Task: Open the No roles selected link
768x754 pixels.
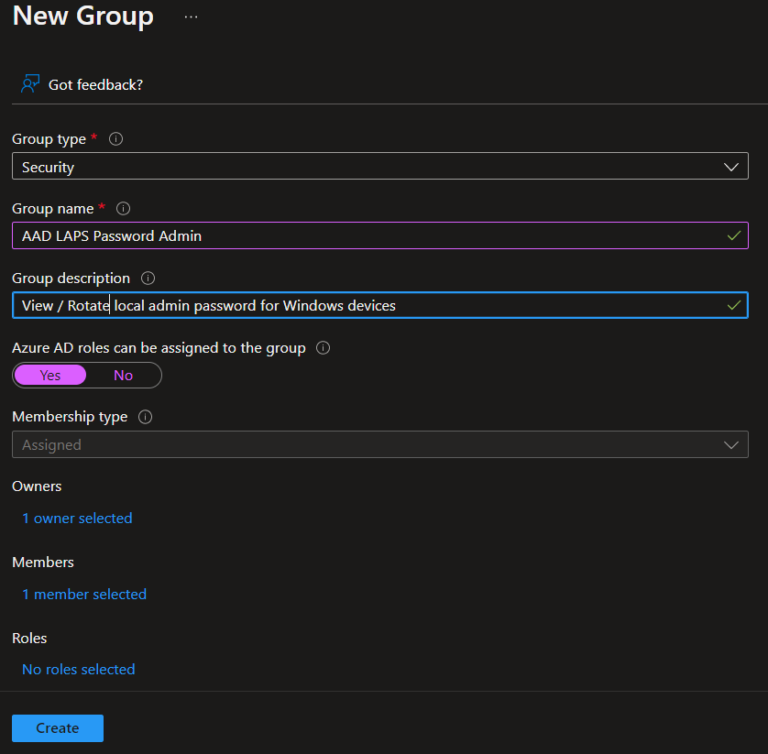Action: (78, 669)
